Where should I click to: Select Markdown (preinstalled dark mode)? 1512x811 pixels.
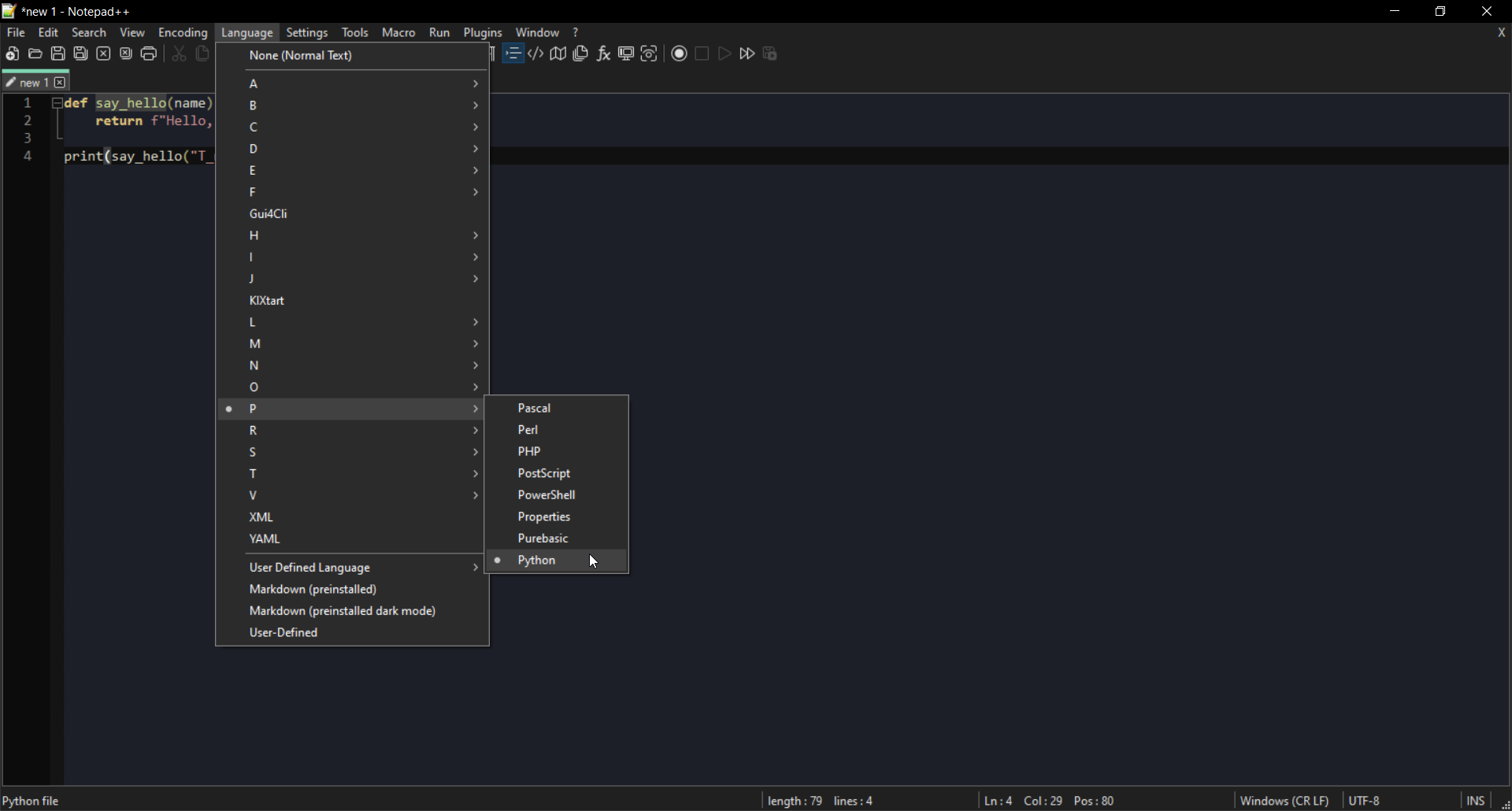click(x=343, y=610)
